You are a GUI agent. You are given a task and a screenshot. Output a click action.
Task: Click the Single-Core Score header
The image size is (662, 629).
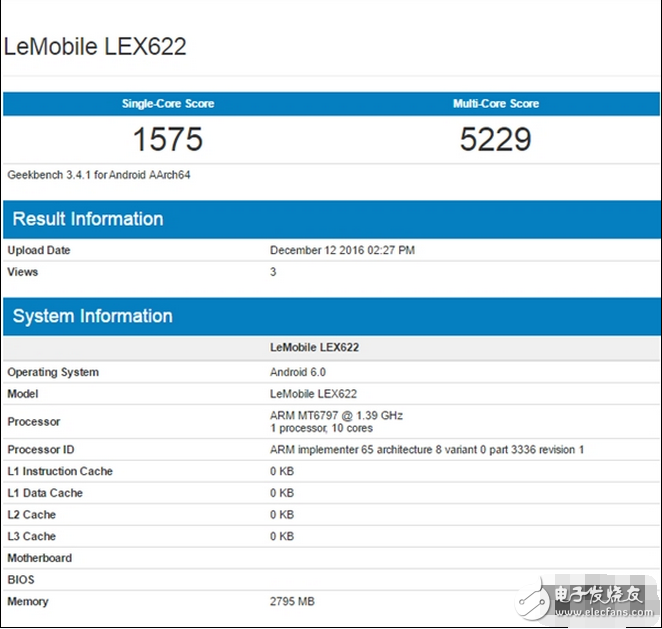pyautogui.click(x=167, y=104)
